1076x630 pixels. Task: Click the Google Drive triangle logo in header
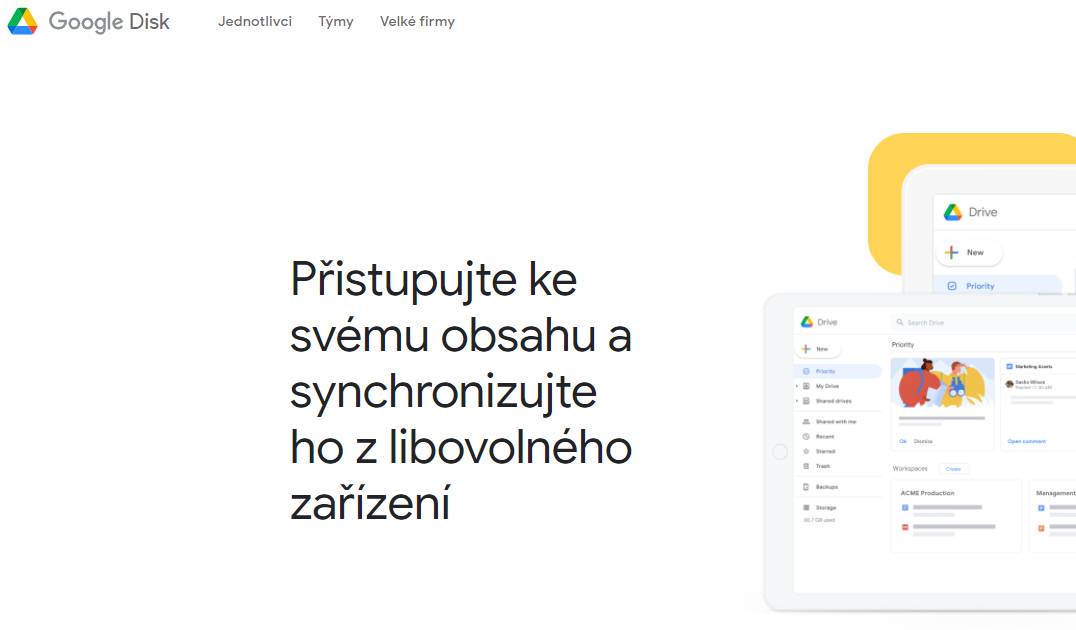[x=22, y=21]
